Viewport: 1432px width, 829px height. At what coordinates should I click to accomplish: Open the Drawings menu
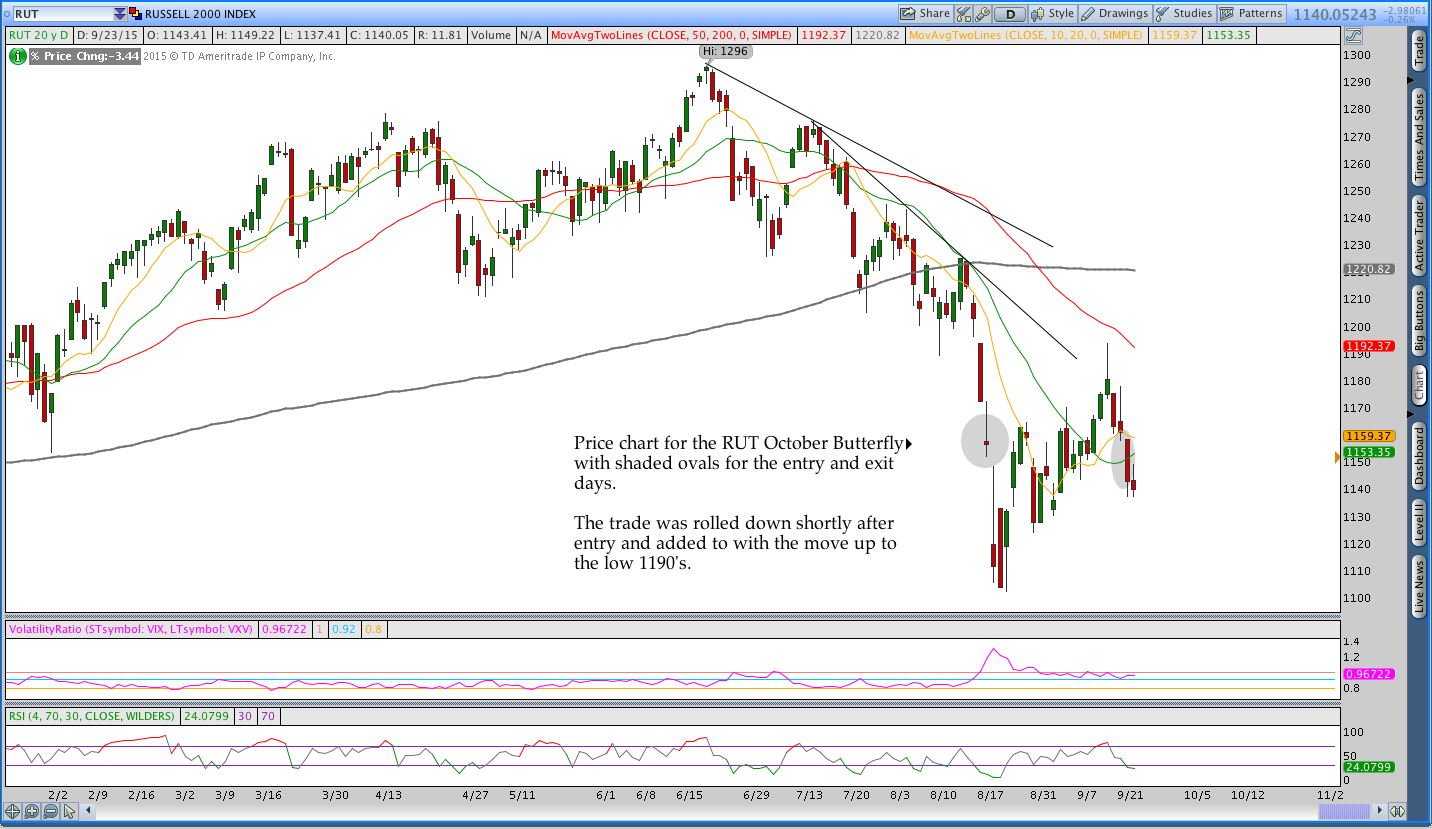pyautogui.click(x=1116, y=14)
